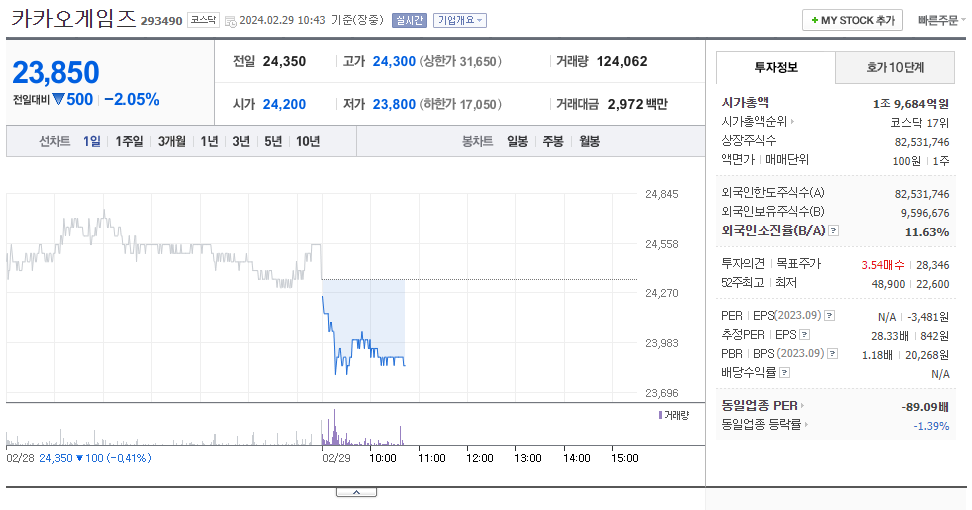The height and width of the screenshot is (510, 972).
Task: Switch to the 호가10단계 tab
Action: tap(895, 68)
